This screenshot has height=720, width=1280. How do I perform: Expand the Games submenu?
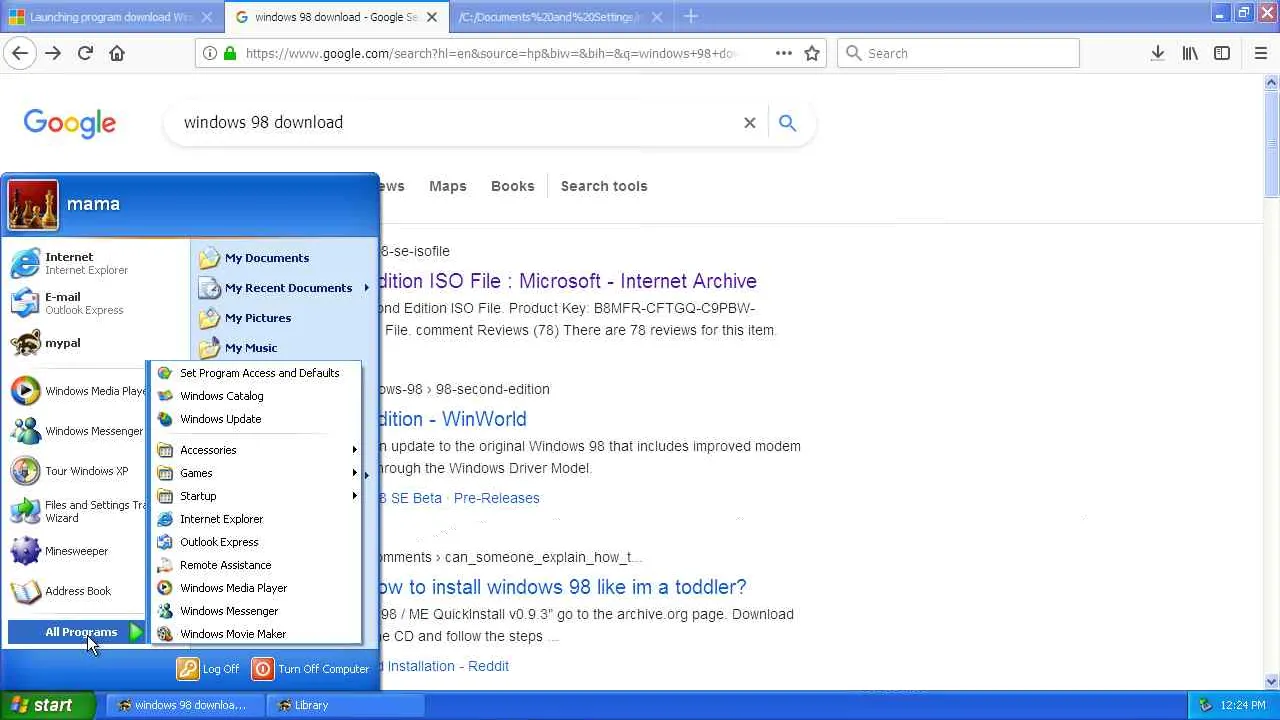[256, 473]
